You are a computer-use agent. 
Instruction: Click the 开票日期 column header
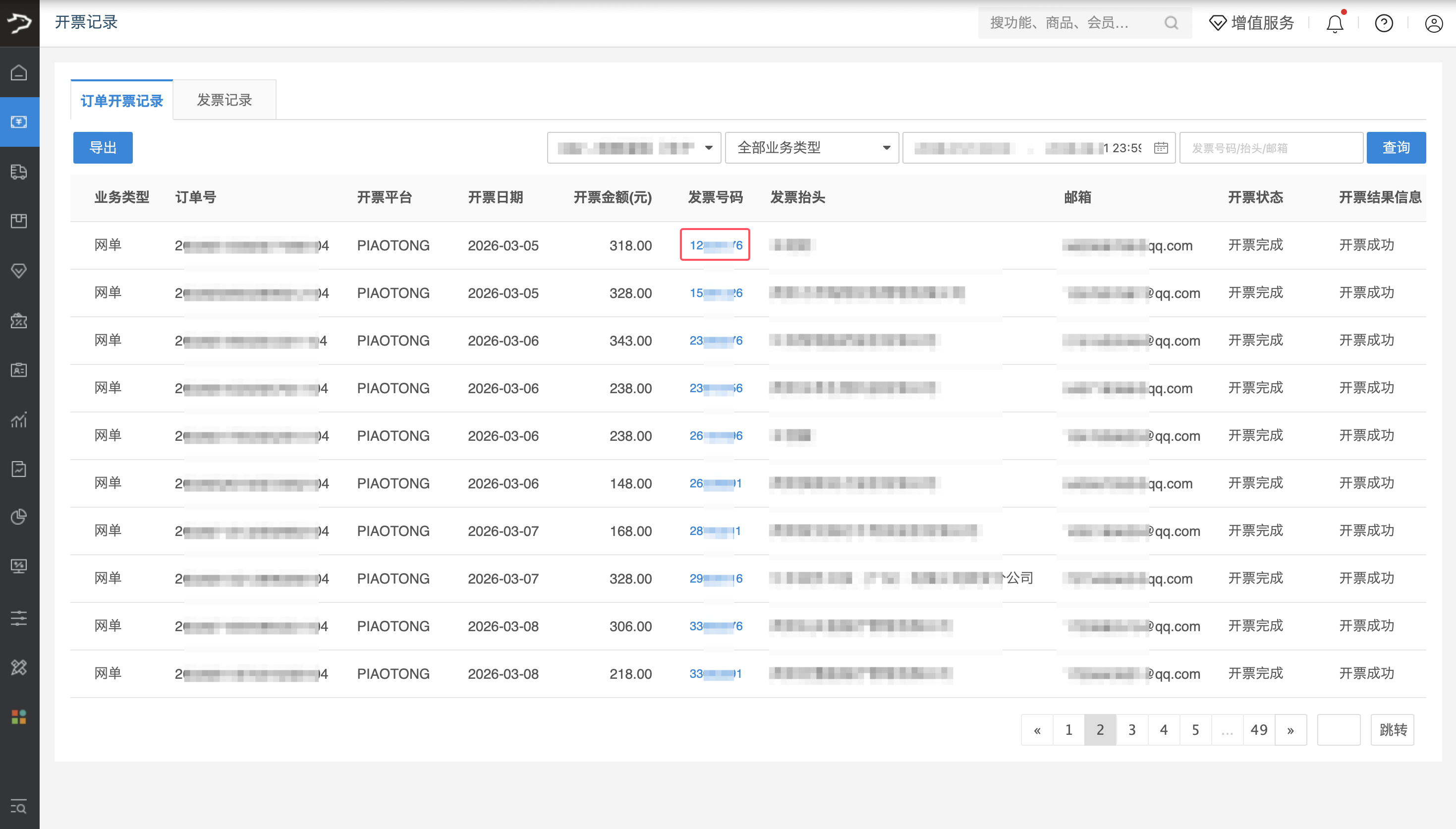[495, 197]
